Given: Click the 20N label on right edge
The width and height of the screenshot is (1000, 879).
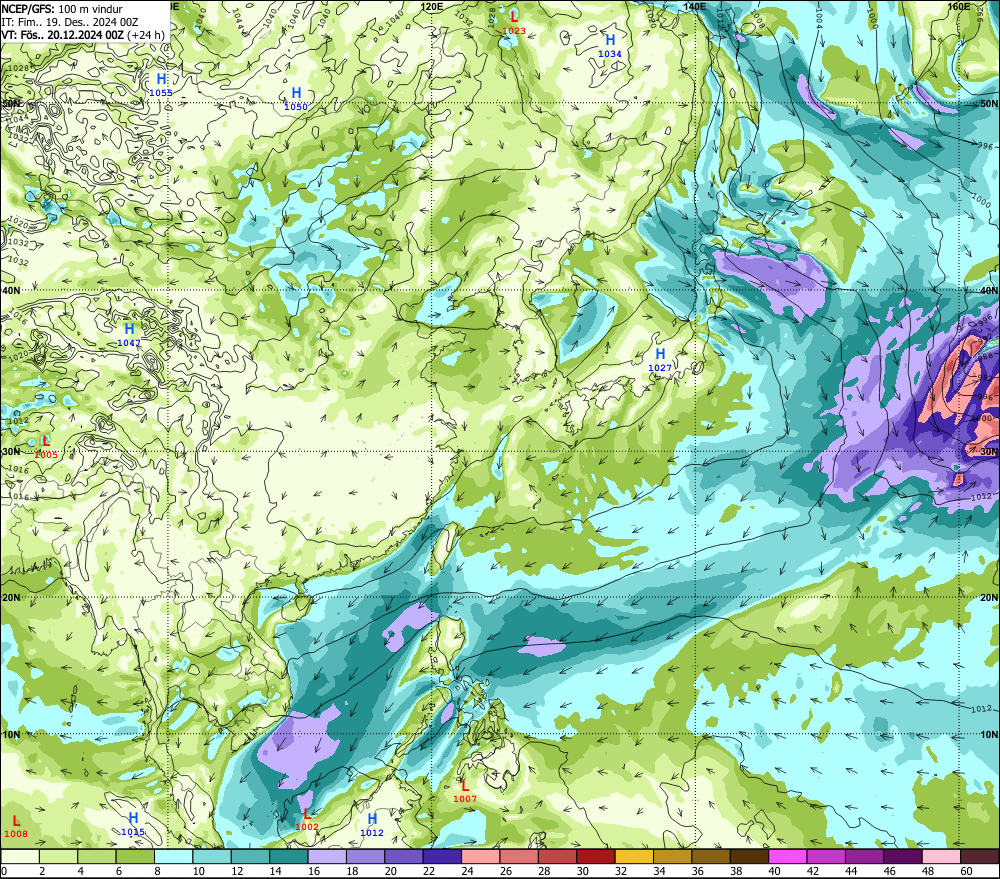Looking at the screenshot, I should pyautogui.click(x=989, y=598).
